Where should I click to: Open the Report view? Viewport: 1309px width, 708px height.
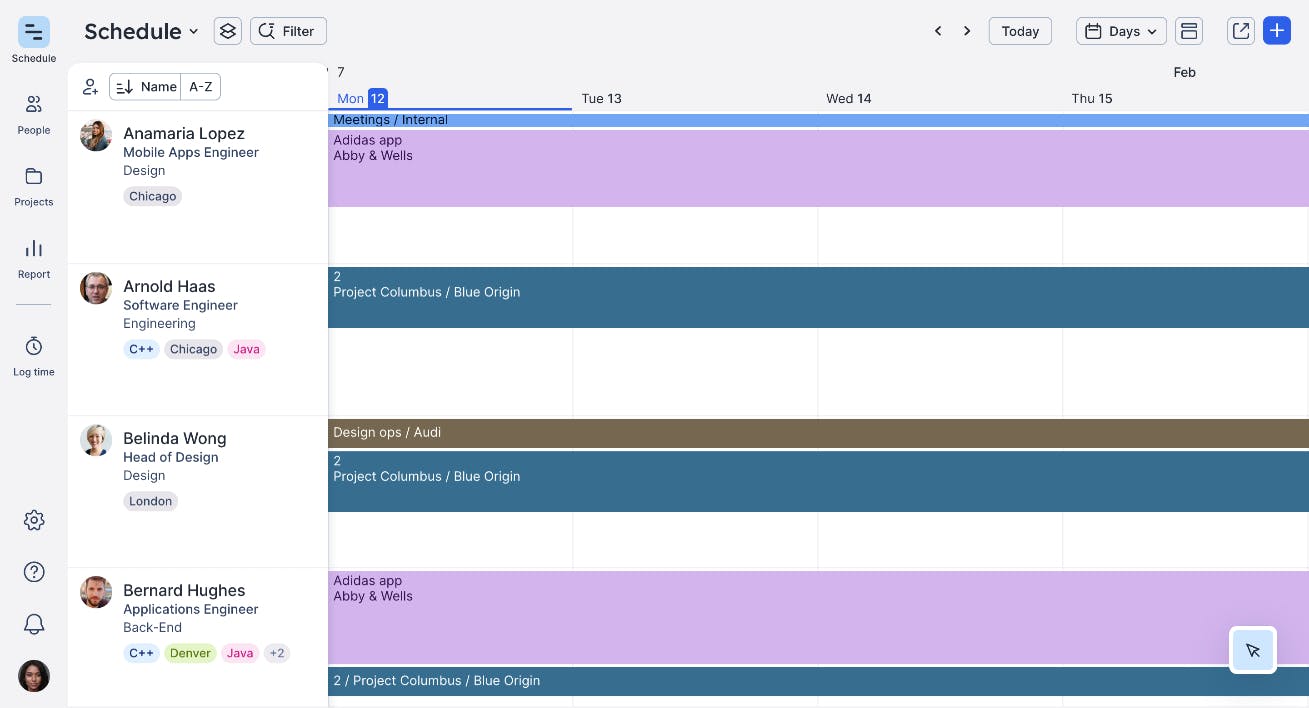pos(33,256)
